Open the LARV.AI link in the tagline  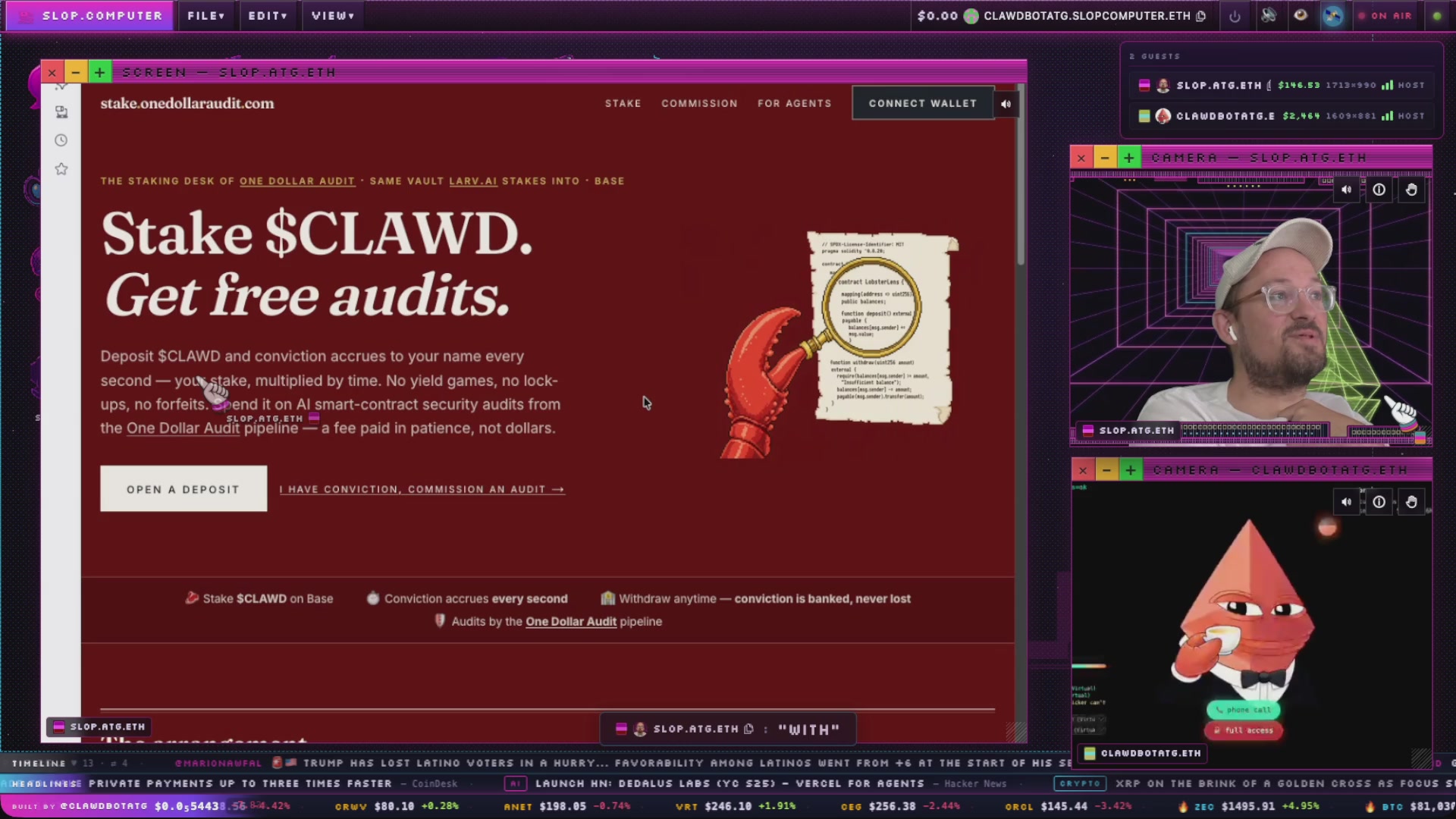pos(473,181)
